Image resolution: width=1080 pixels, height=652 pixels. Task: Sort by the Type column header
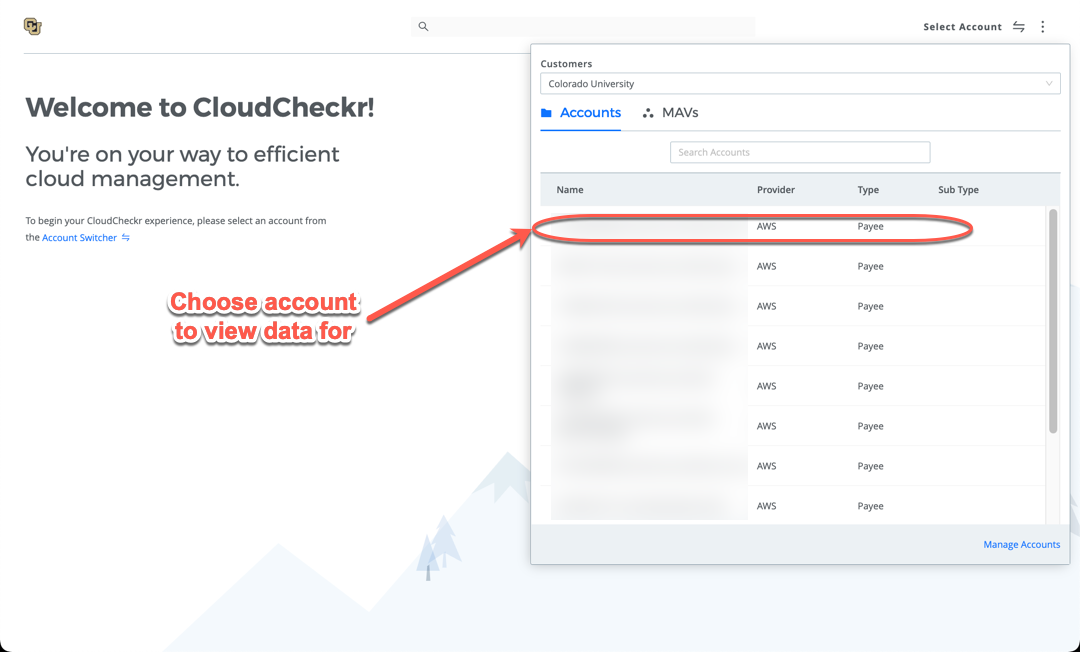(868, 190)
